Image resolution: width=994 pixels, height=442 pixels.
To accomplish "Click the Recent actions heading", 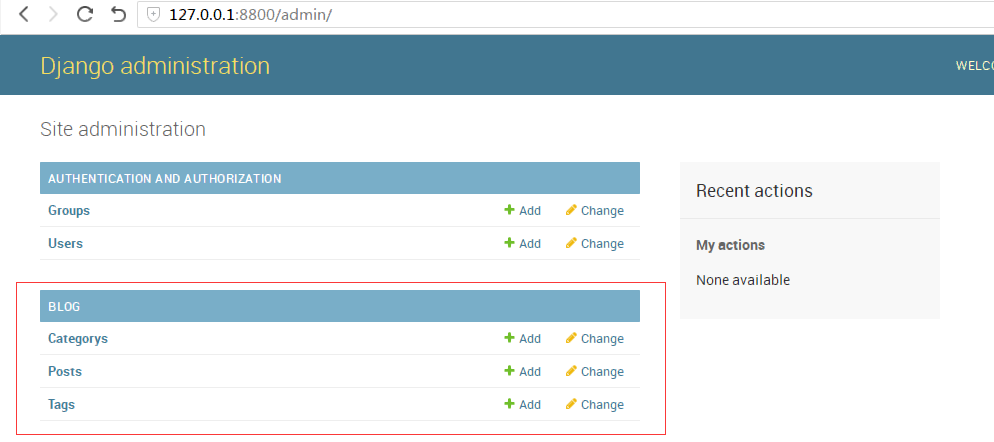I will click(x=754, y=191).
